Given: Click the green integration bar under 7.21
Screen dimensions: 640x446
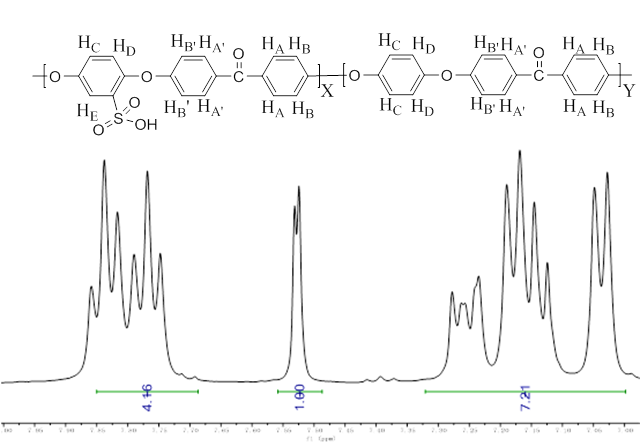Looking at the screenshot, I should [x=525, y=392].
